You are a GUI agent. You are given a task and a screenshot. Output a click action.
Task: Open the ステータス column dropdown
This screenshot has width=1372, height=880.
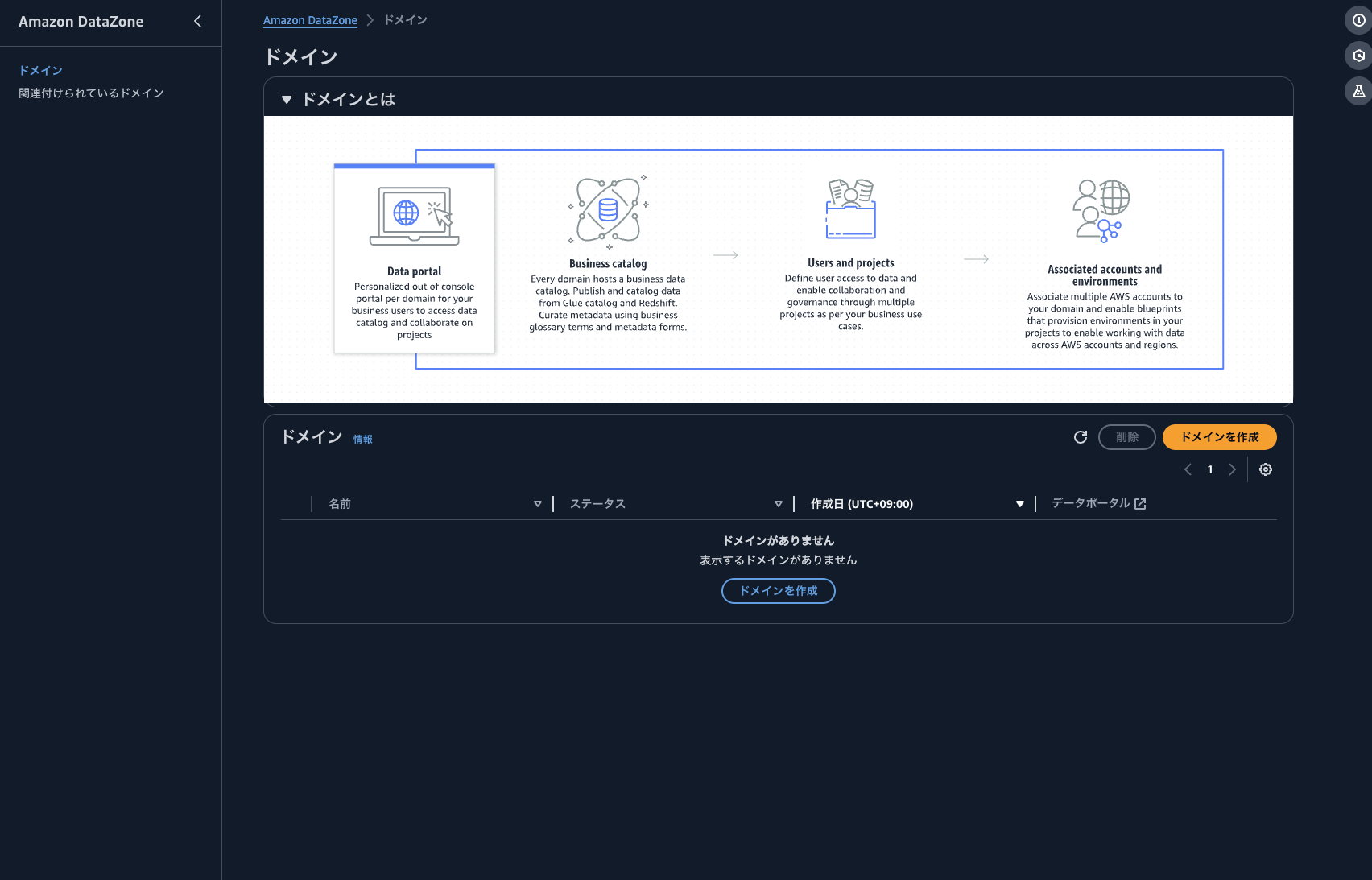coord(778,503)
